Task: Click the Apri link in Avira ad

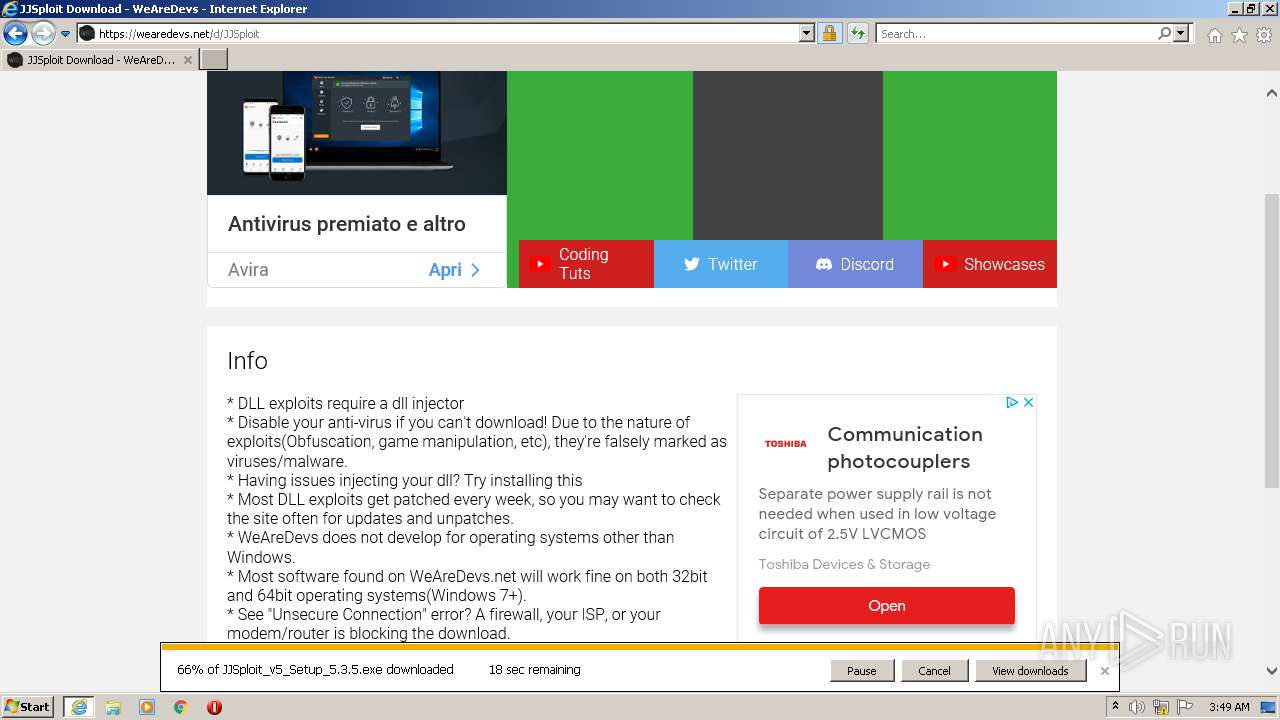Action: (445, 270)
